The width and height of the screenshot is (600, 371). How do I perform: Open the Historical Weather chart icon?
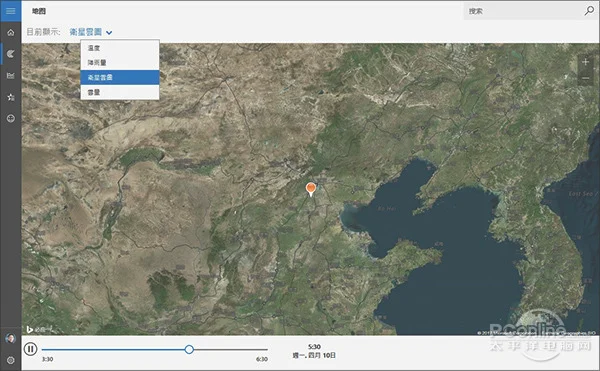pyautogui.click(x=11, y=75)
